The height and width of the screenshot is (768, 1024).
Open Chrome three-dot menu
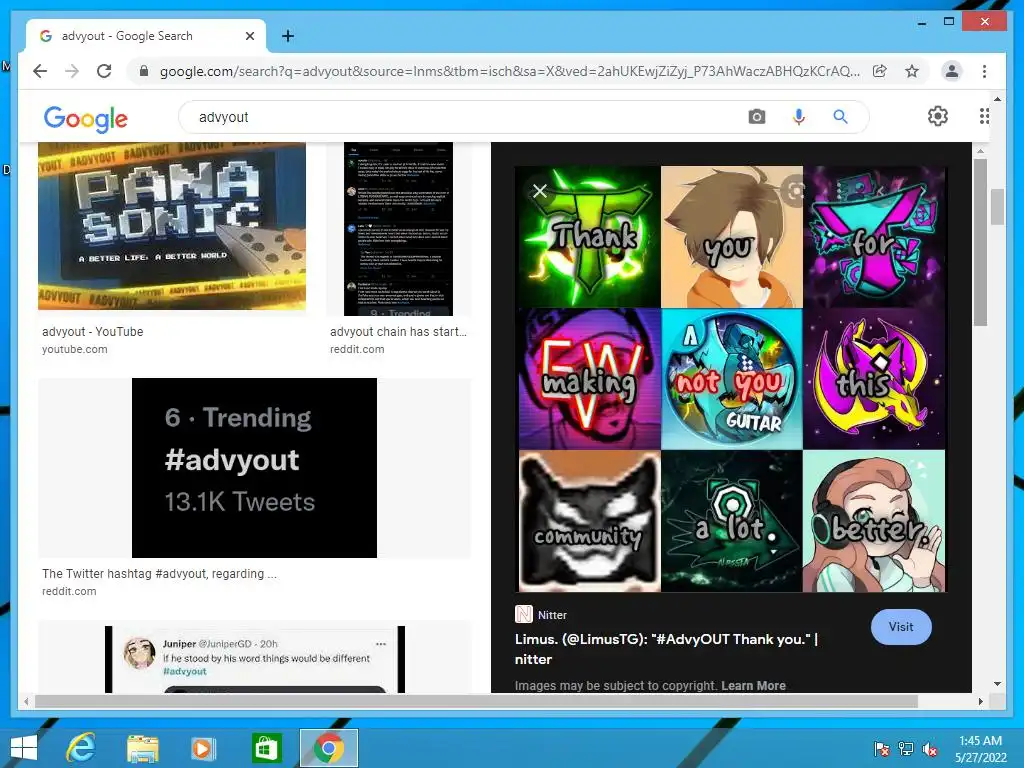(984, 71)
